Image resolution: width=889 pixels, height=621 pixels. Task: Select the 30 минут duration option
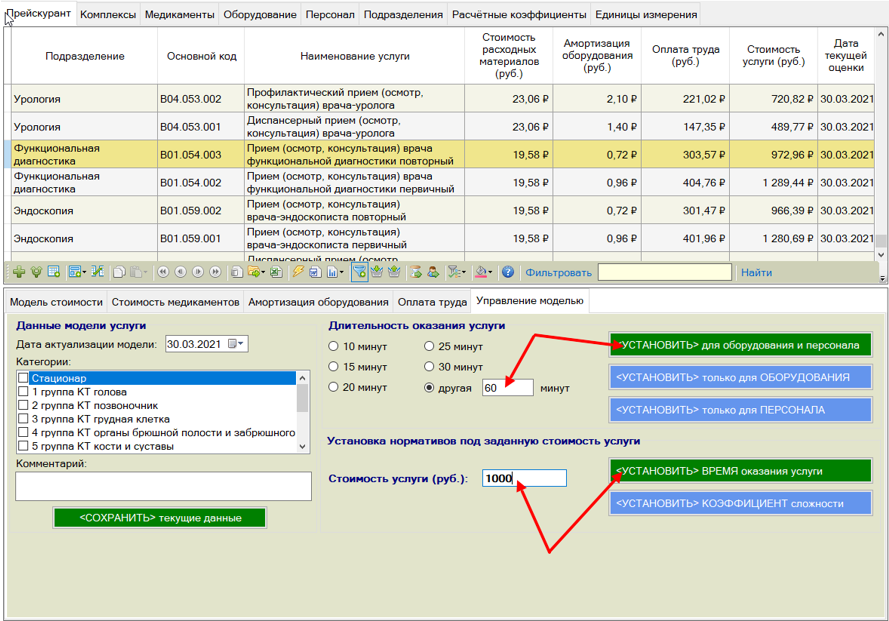(431, 367)
